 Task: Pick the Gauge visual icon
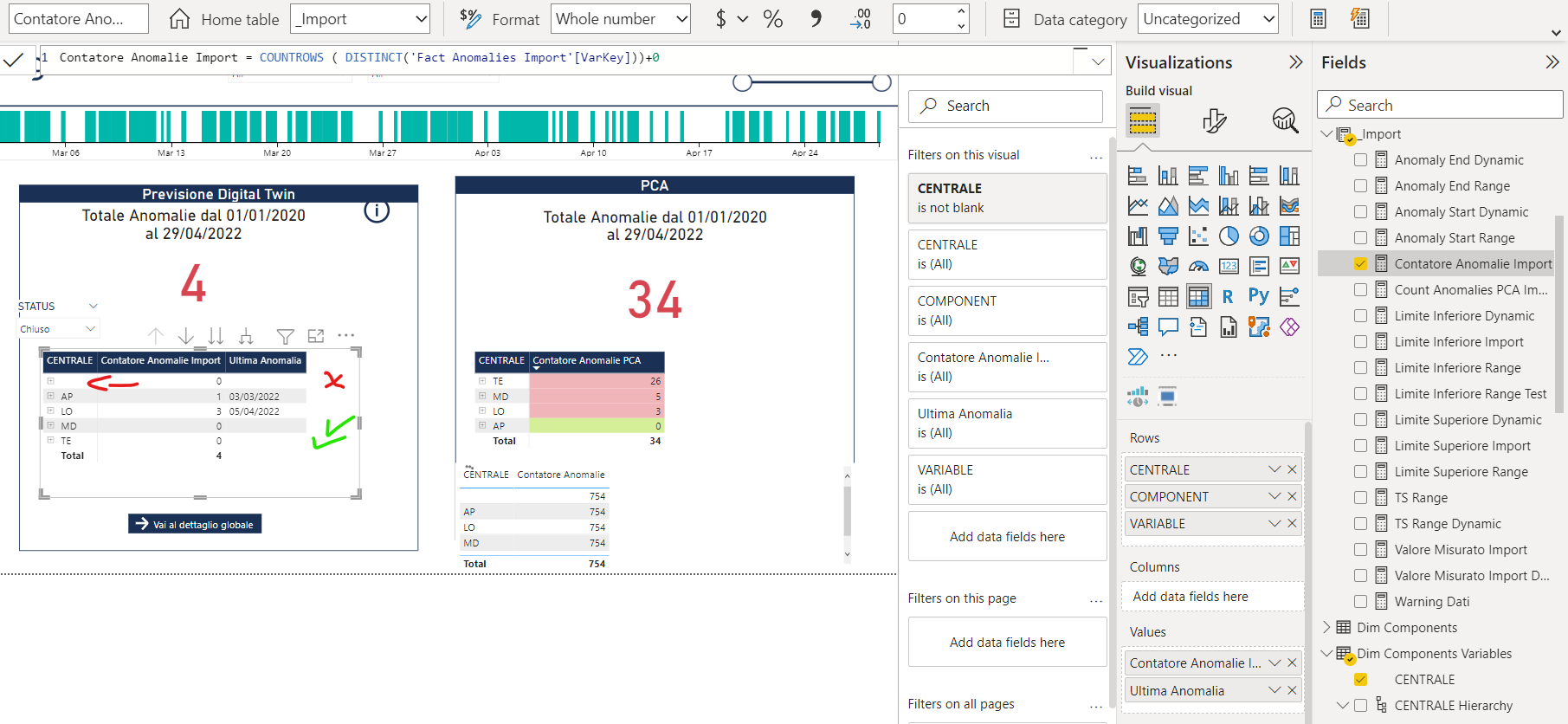pyautogui.click(x=1198, y=266)
